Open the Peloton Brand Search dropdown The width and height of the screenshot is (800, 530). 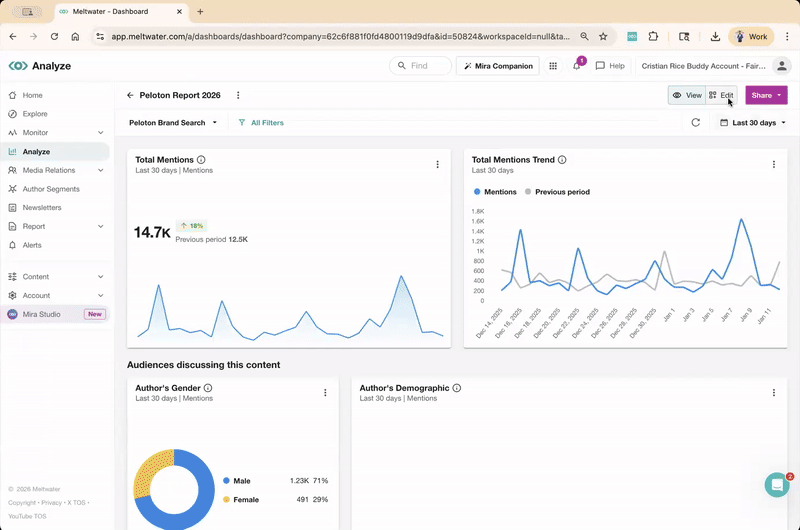pyautogui.click(x=173, y=123)
